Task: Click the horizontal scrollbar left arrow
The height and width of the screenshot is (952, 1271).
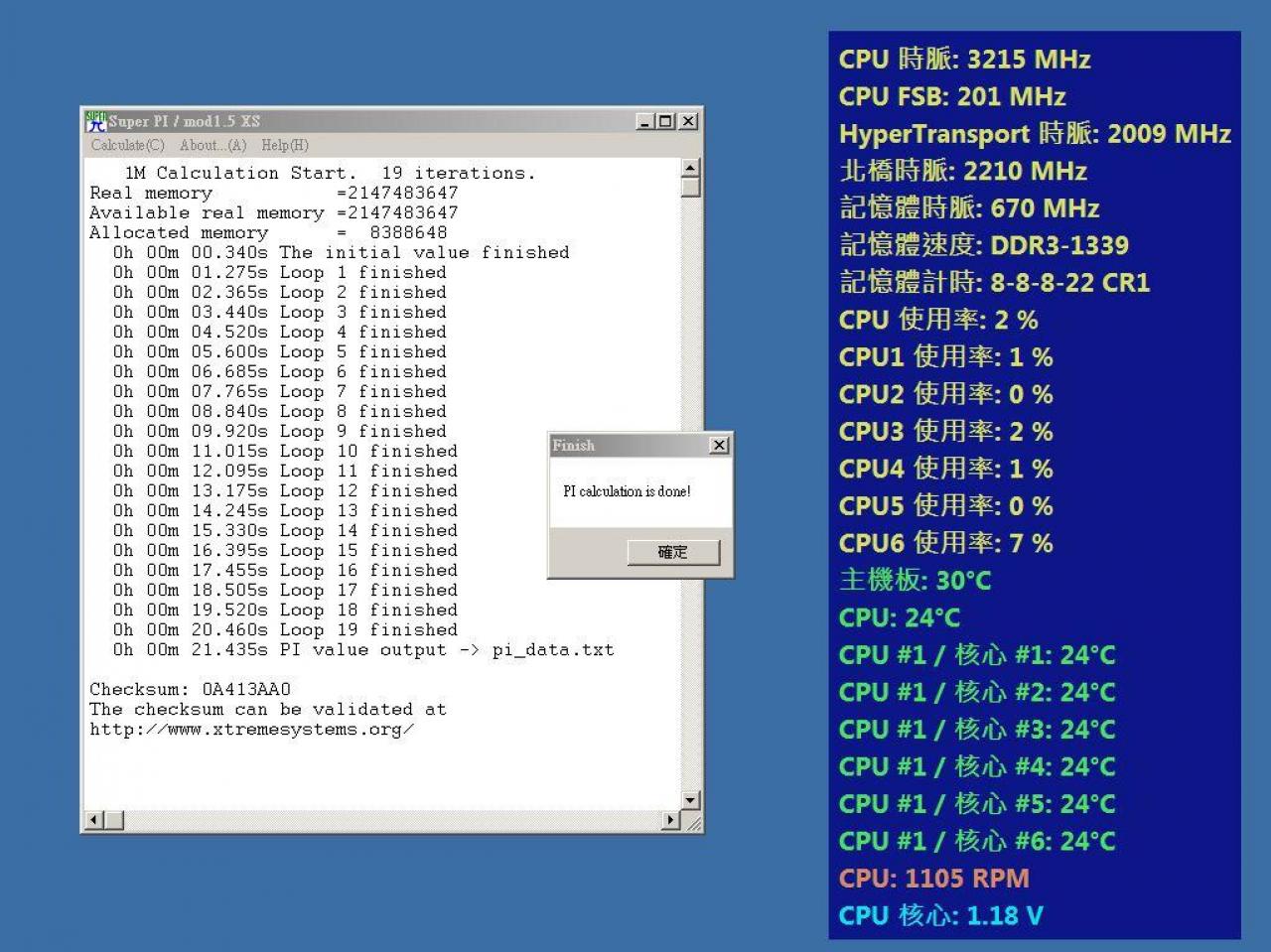Action: [94, 820]
